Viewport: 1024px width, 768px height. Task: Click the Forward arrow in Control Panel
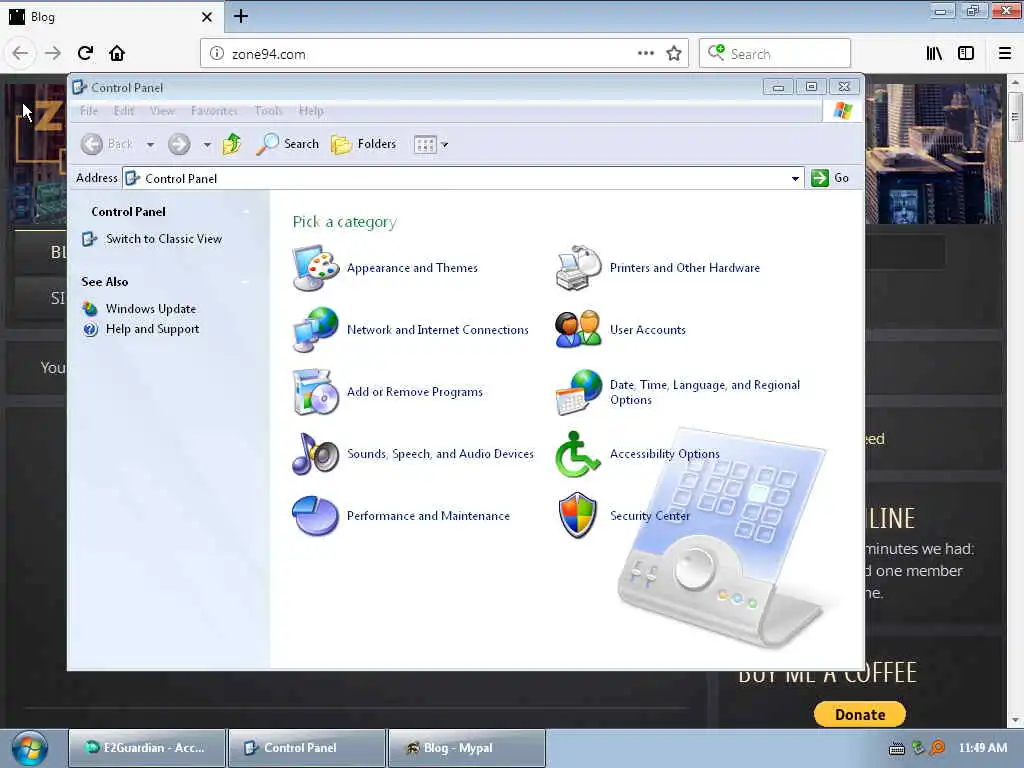tap(179, 144)
